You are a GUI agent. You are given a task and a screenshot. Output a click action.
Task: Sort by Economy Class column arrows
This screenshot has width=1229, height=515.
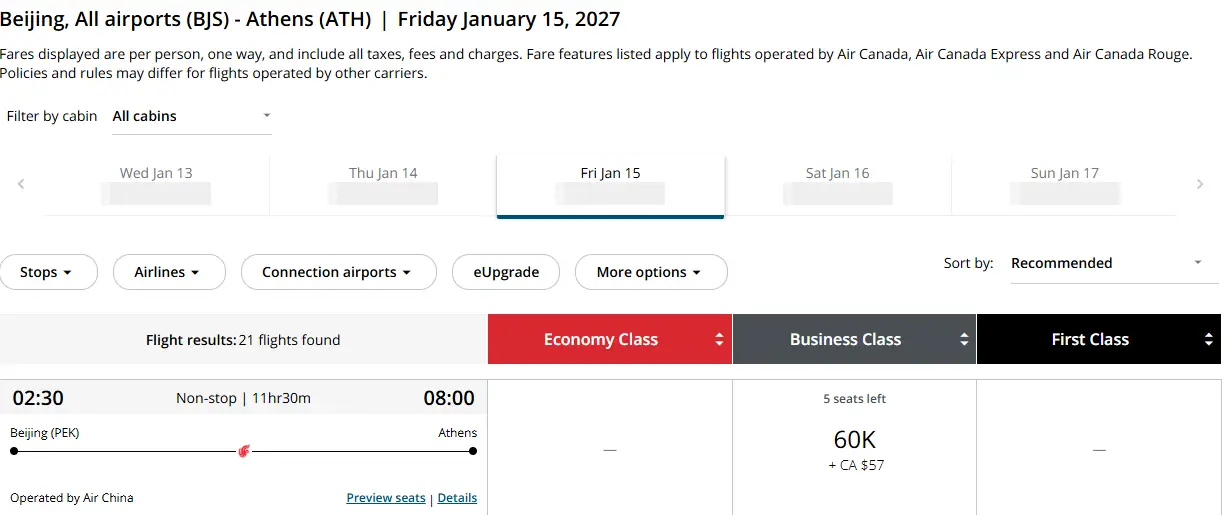tap(718, 340)
